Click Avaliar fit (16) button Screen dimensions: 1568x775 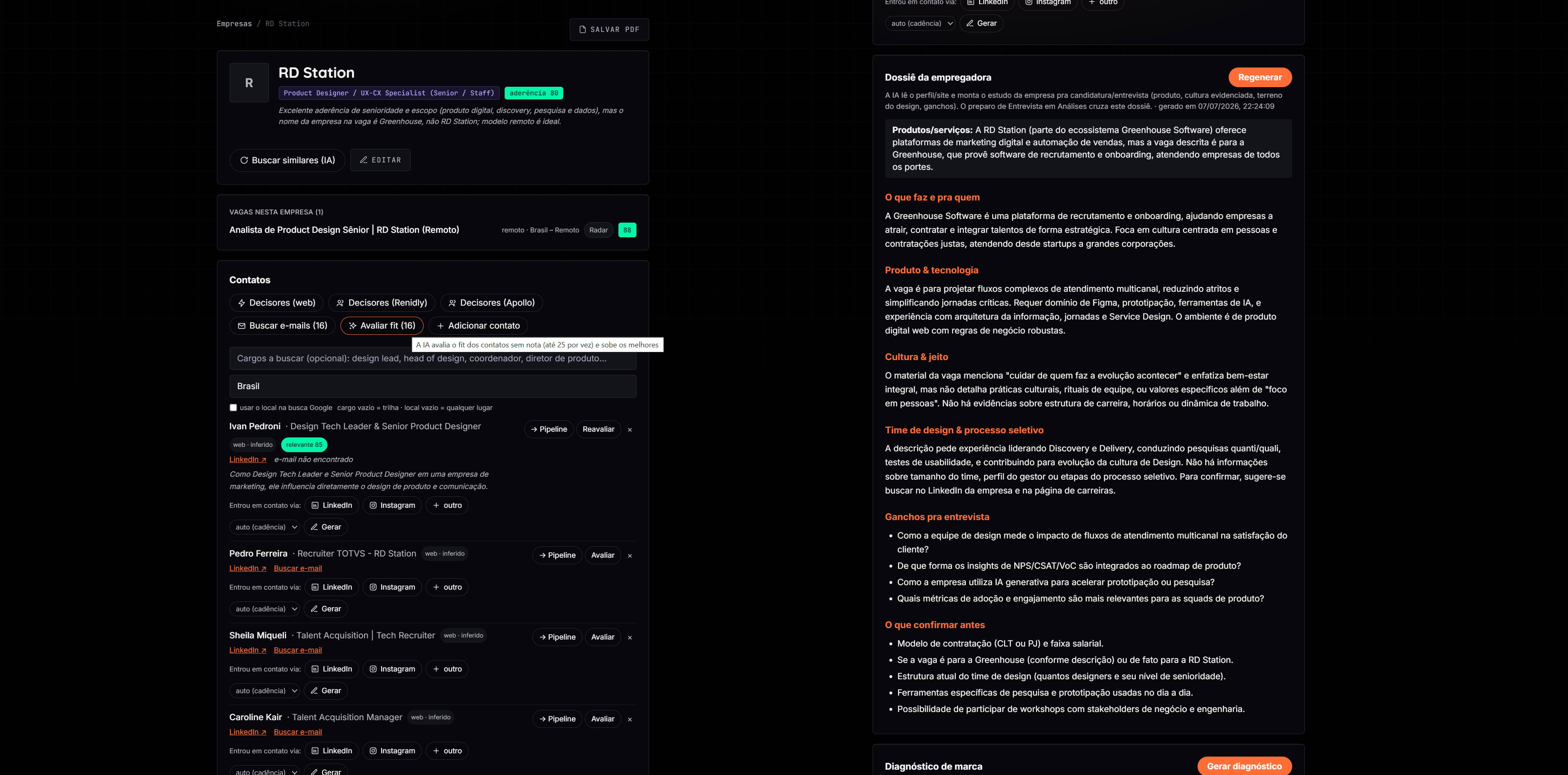point(381,326)
